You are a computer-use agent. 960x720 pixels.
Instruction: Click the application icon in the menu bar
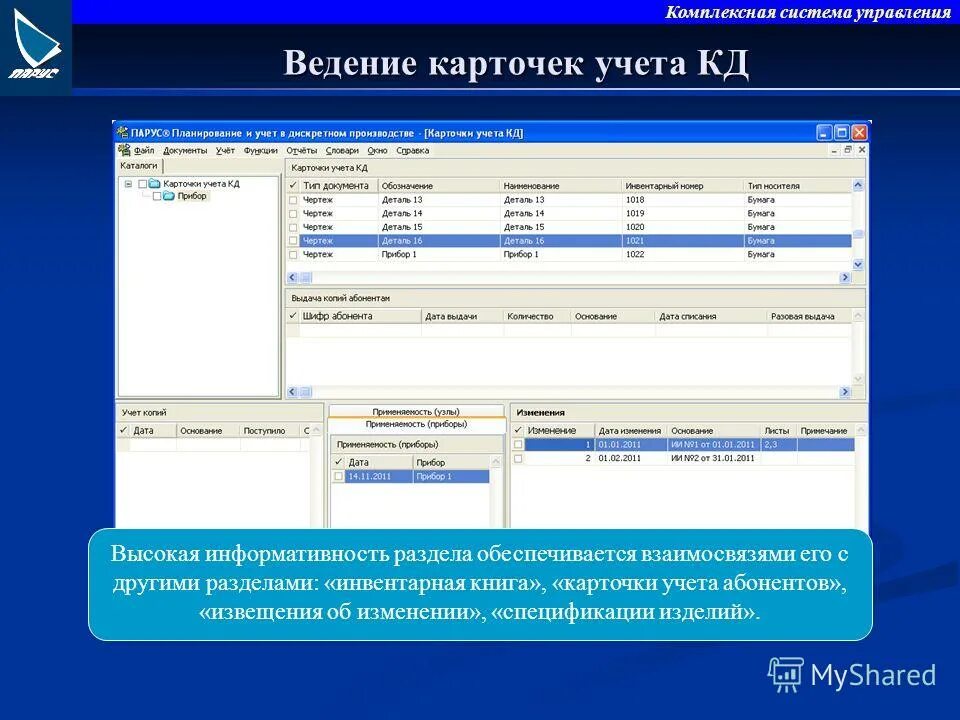pyautogui.click(x=124, y=151)
